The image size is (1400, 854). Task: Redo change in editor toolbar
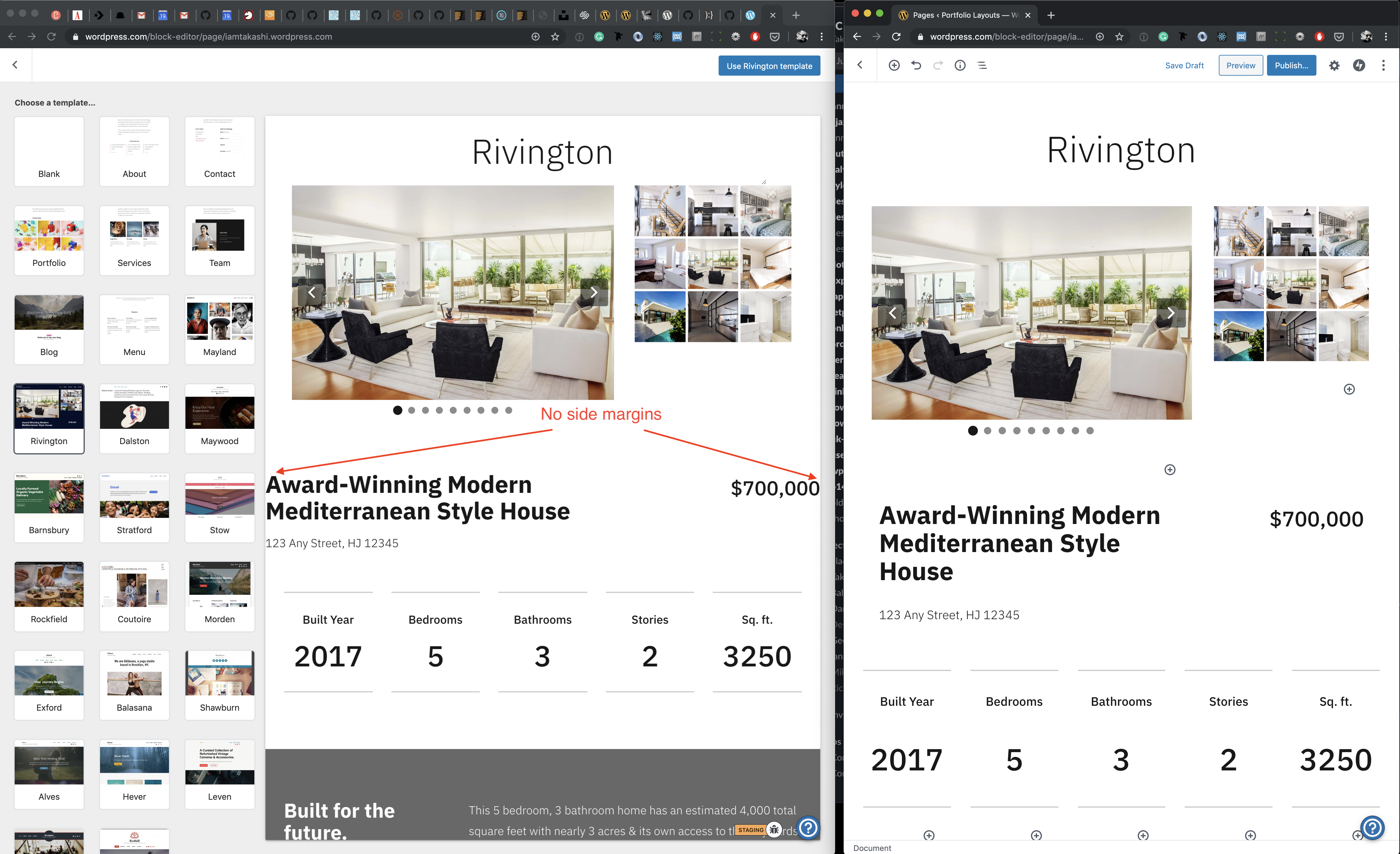(x=938, y=65)
